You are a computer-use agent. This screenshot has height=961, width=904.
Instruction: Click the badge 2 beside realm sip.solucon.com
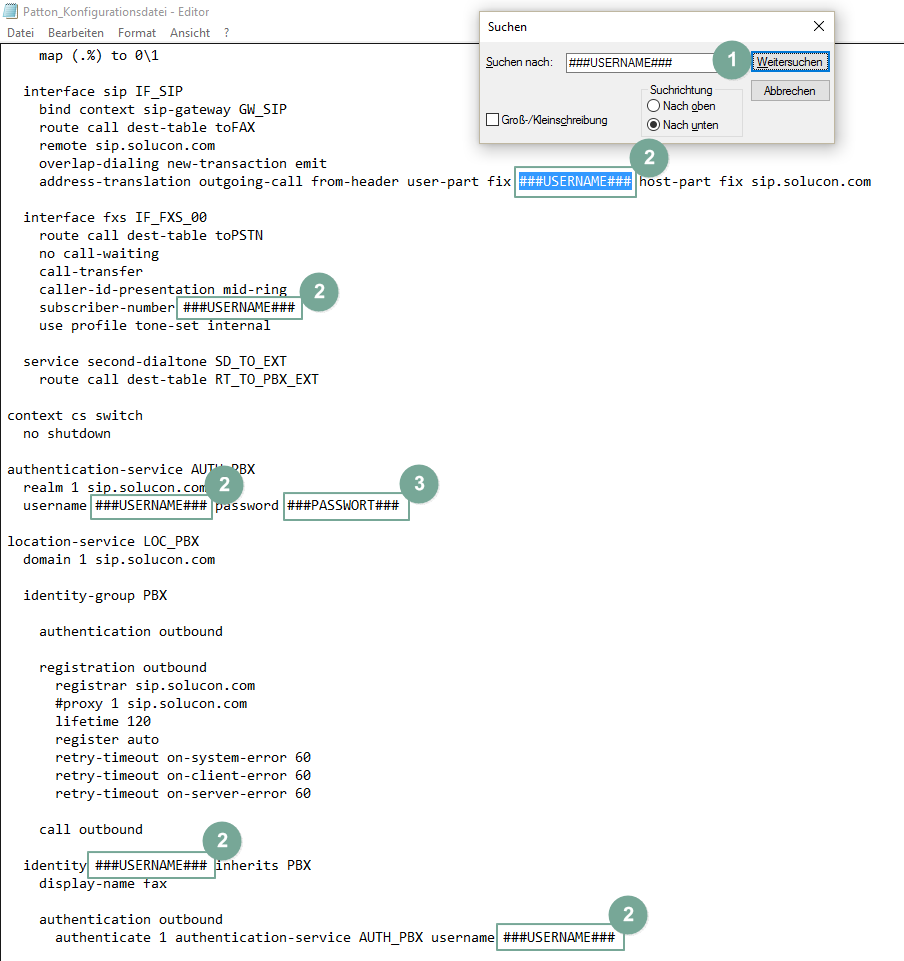223,485
